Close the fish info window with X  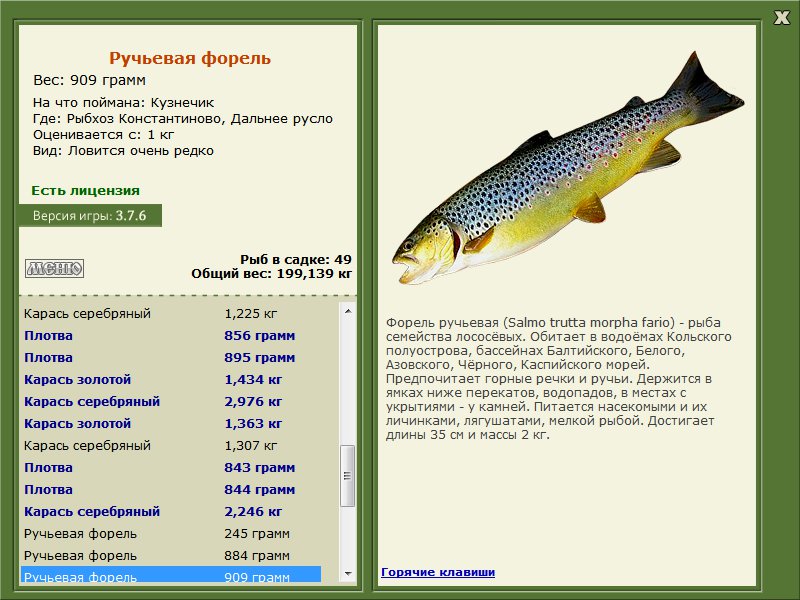point(781,15)
